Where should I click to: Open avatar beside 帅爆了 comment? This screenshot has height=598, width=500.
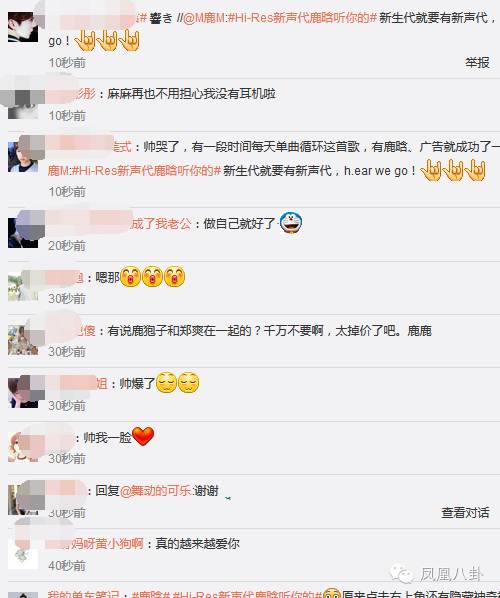23,392
